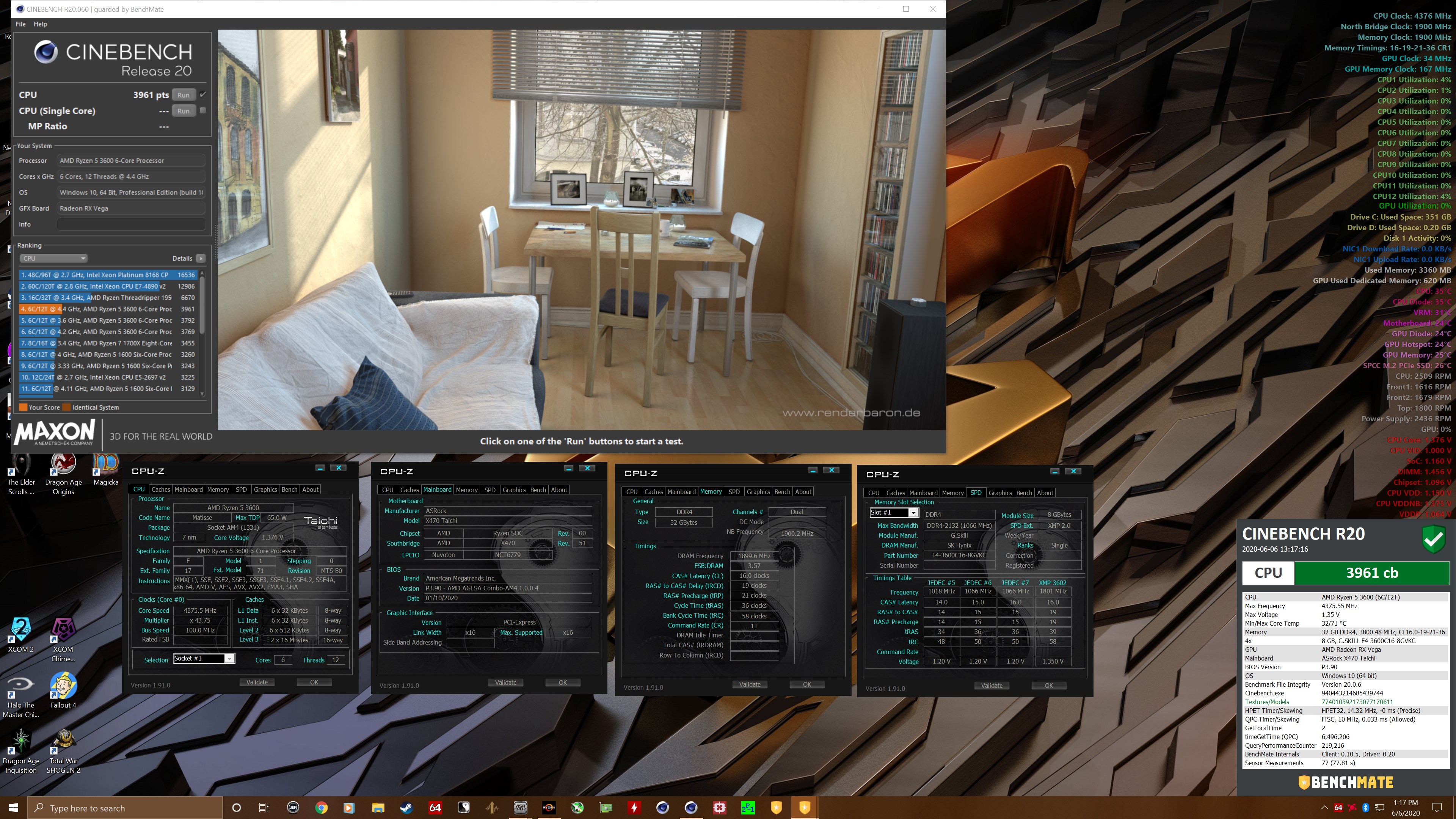Image resolution: width=1456 pixels, height=819 pixels.
Task: Click the ranking list vertical scrollbar
Action: pyautogui.click(x=202, y=334)
